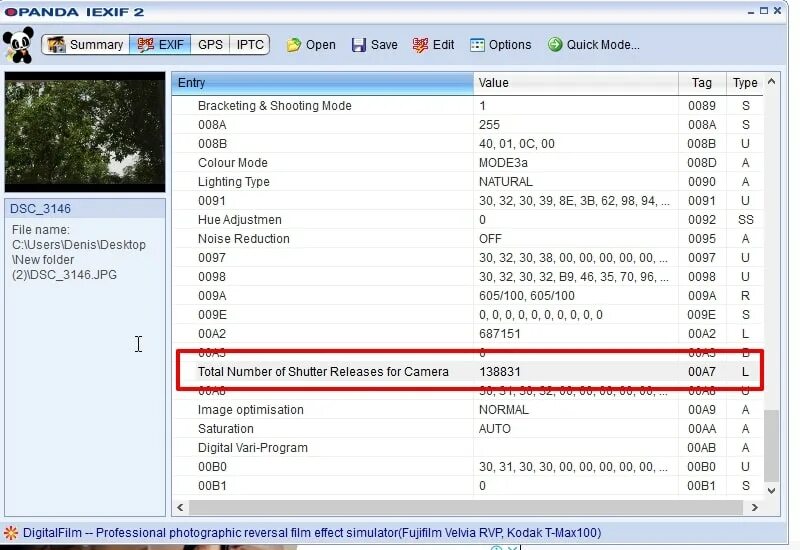Select the DSC_3146 file entry
Viewport: 800px width, 550px height.
[x=85, y=209]
